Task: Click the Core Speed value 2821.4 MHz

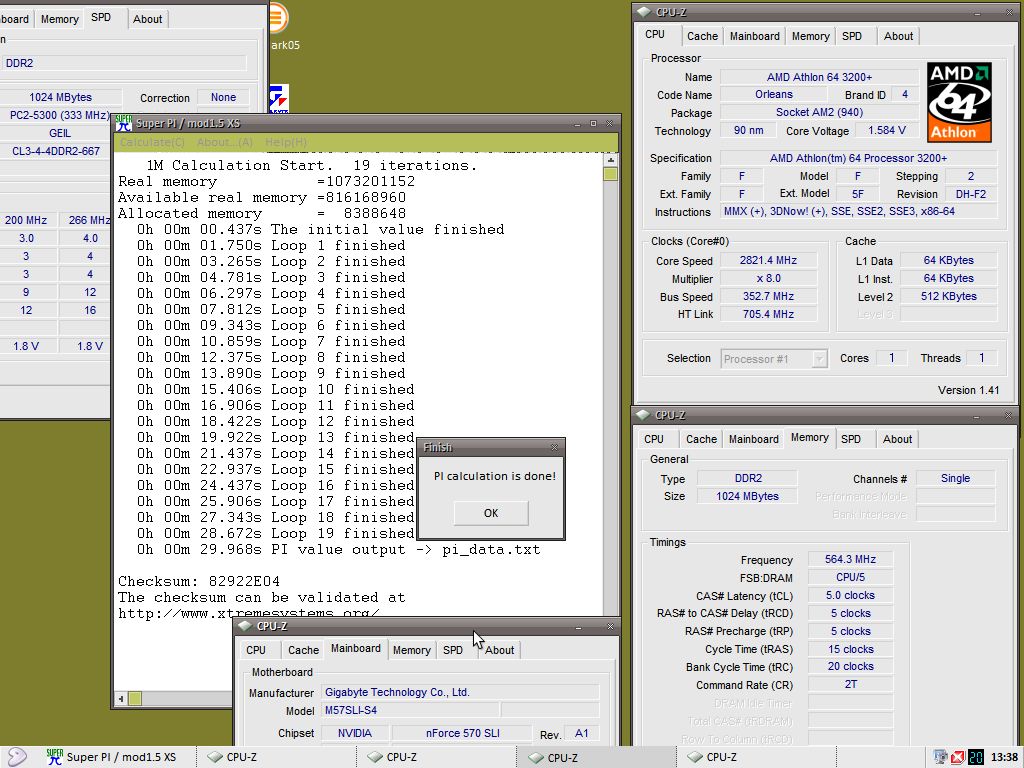Action: tap(768, 261)
